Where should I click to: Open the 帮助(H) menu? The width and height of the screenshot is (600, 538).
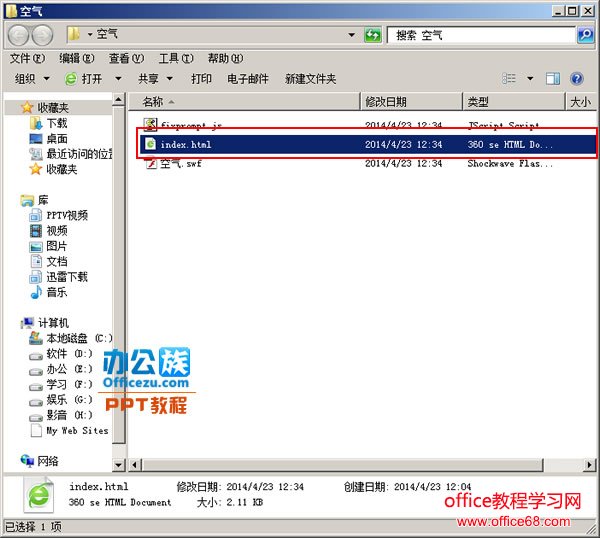[225, 58]
